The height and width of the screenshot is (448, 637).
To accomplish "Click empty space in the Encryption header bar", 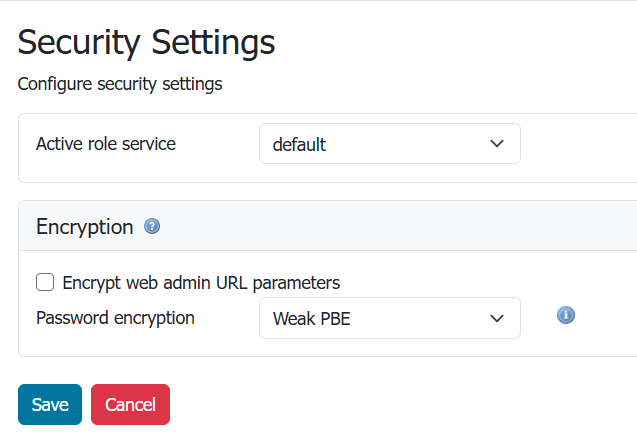I will (x=400, y=227).
